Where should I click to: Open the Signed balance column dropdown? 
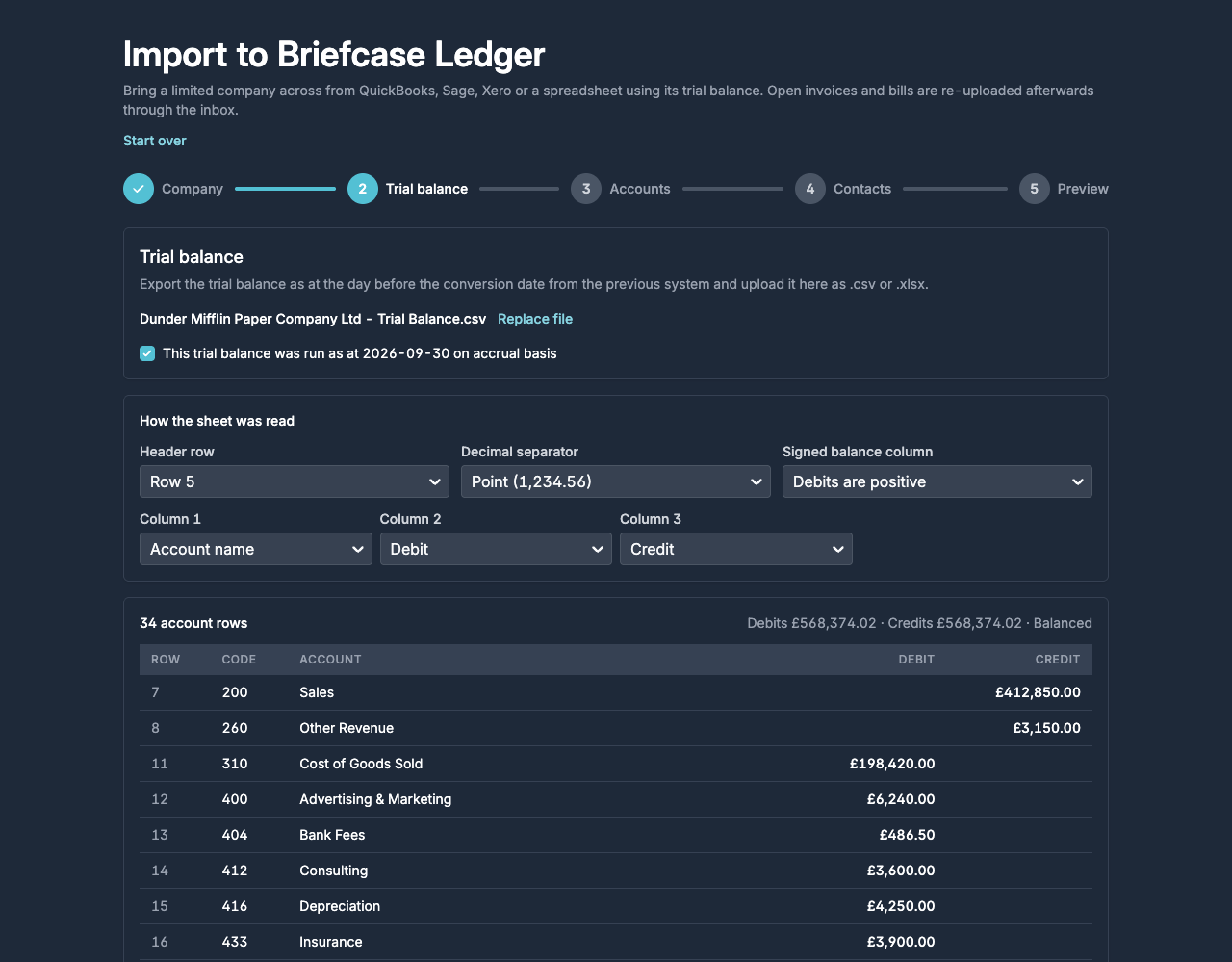coord(937,481)
